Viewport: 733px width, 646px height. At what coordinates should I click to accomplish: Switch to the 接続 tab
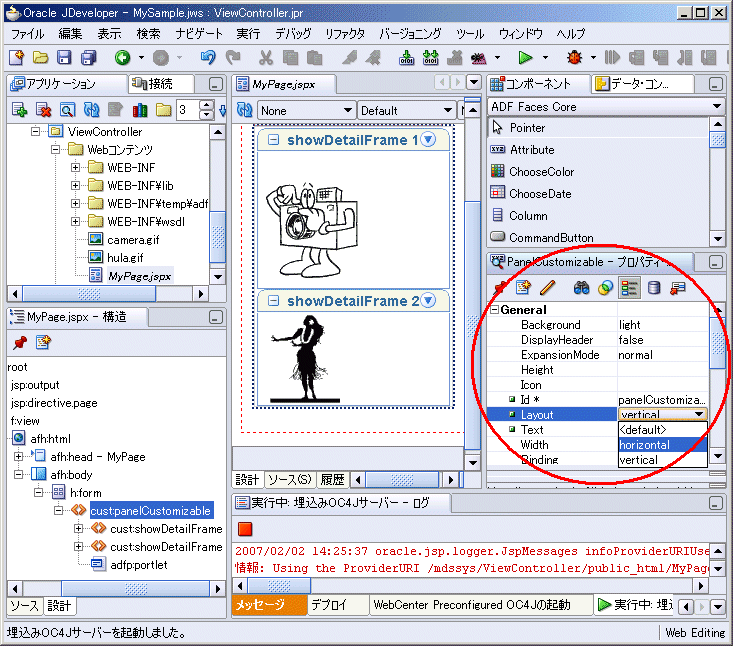click(x=160, y=84)
